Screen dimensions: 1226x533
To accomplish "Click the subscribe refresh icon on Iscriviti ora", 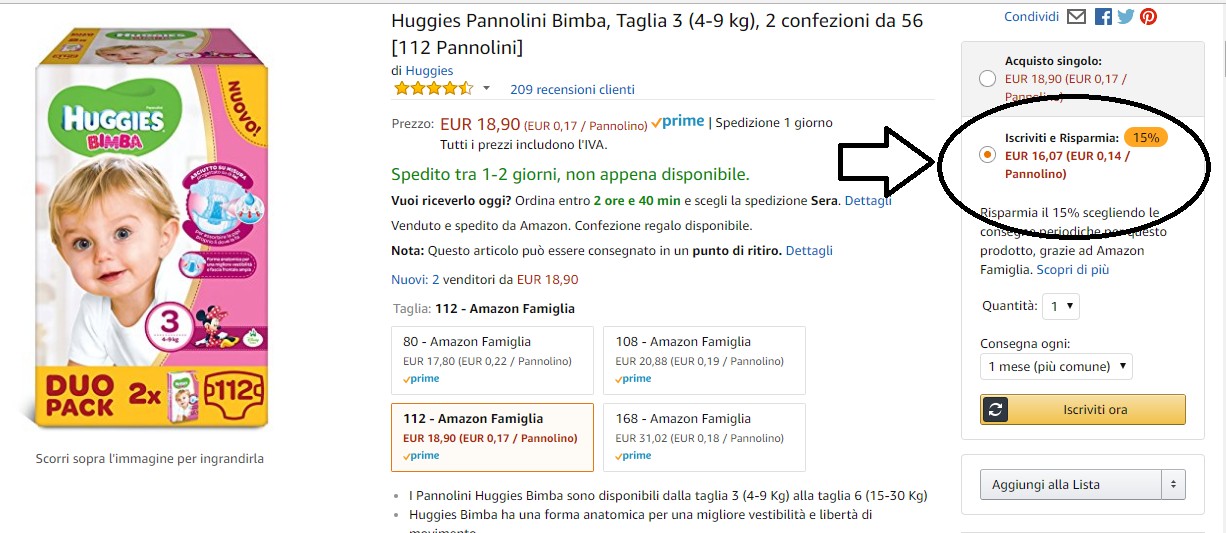I will [996, 409].
